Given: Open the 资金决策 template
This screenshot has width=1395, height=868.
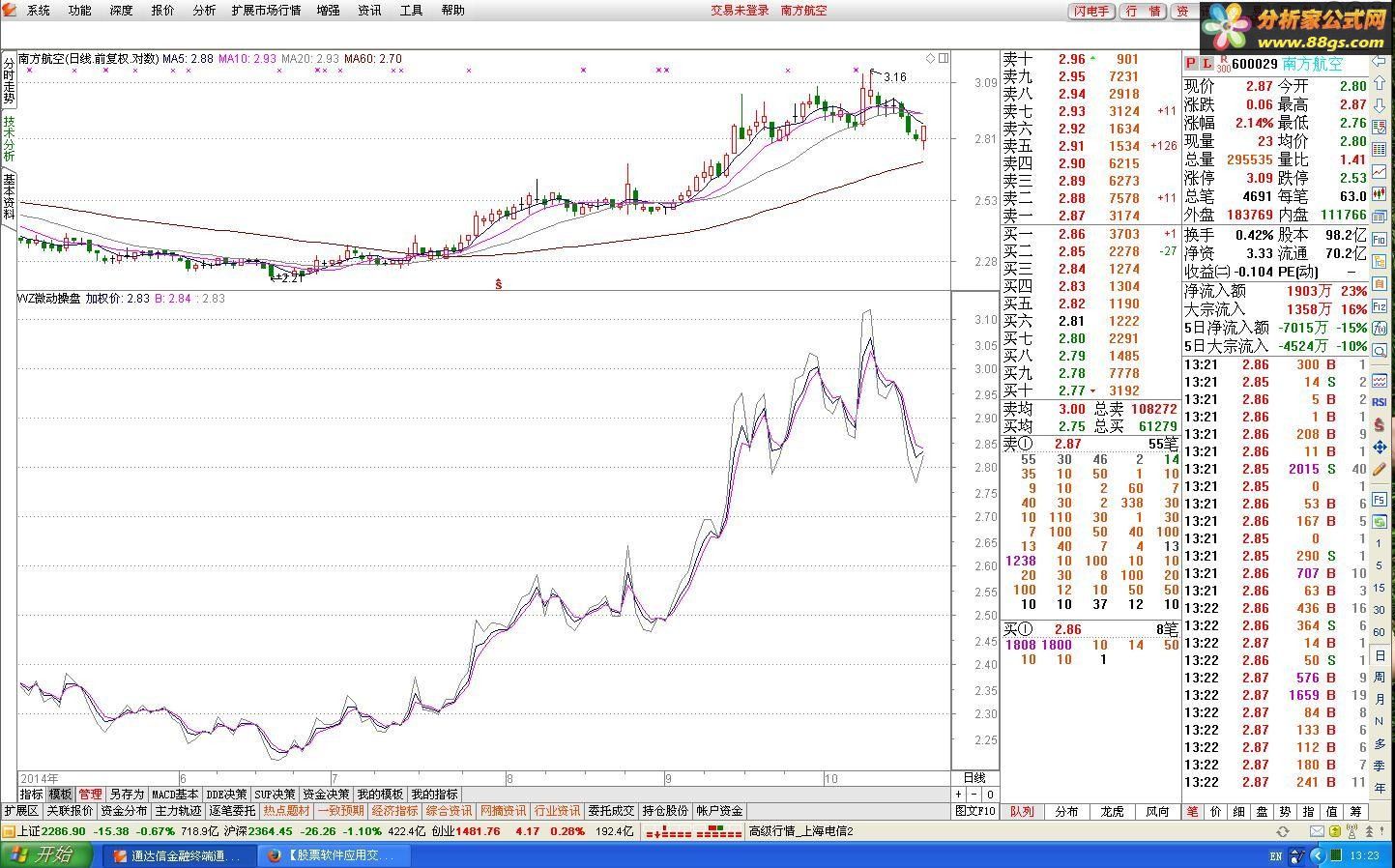Looking at the screenshot, I should click(326, 794).
